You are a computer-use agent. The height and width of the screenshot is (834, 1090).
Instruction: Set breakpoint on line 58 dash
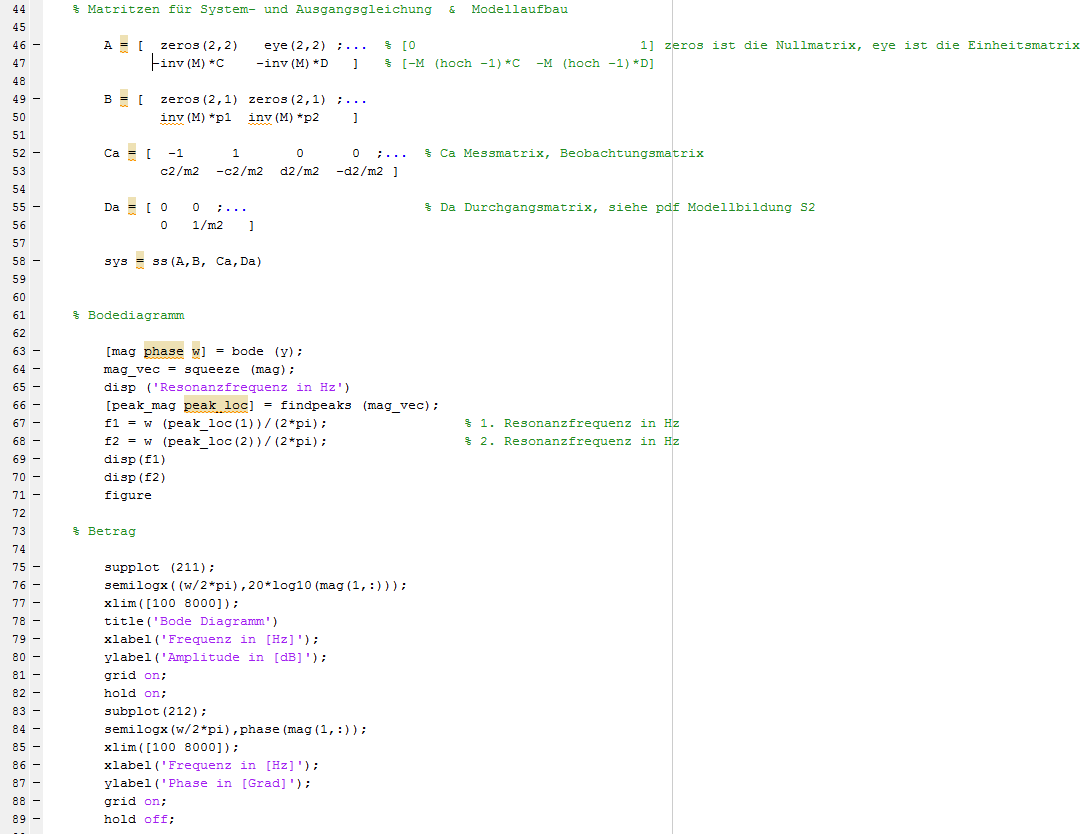[36, 261]
